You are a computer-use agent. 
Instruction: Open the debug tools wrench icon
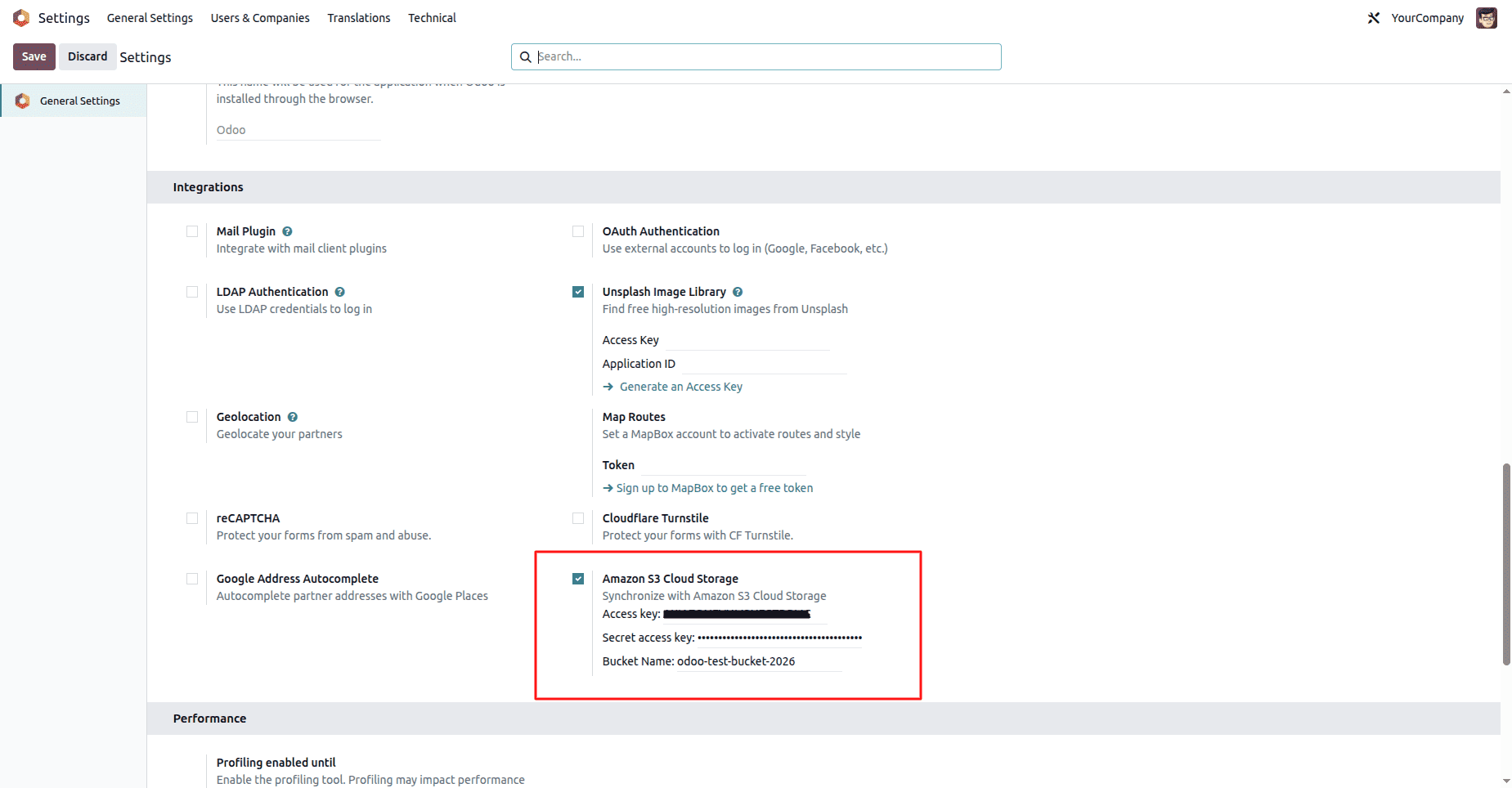tap(1374, 18)
